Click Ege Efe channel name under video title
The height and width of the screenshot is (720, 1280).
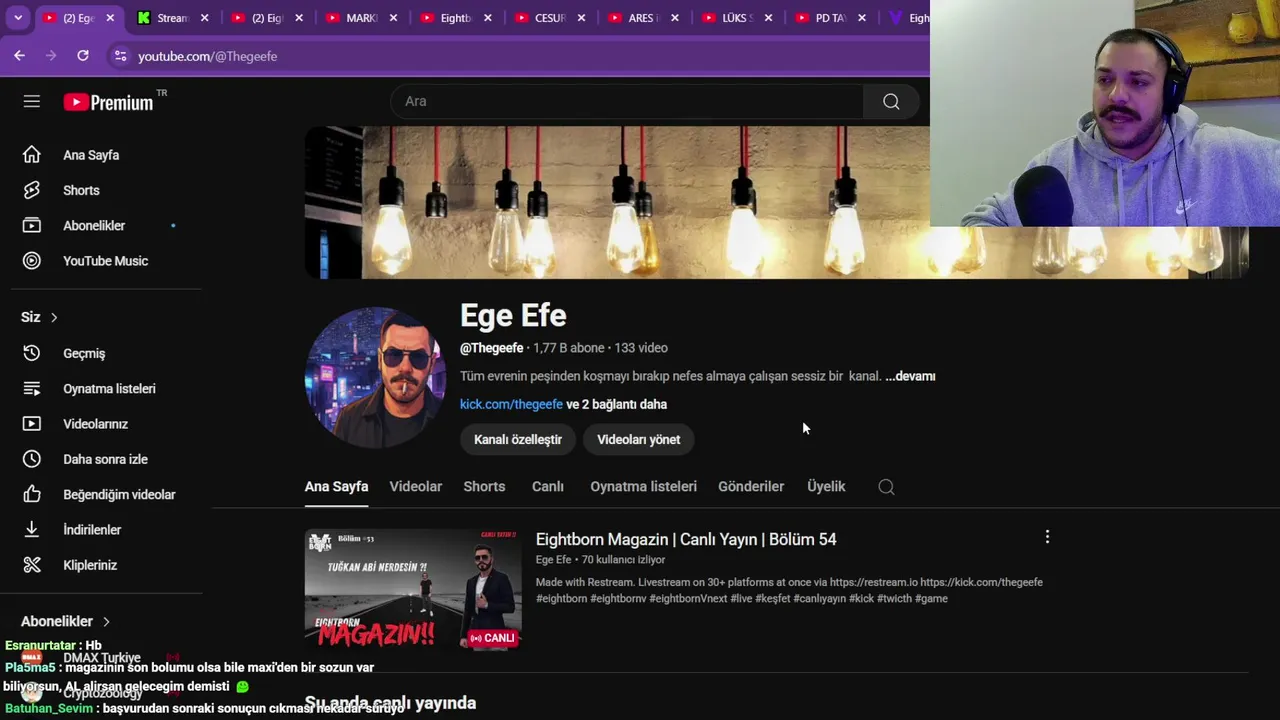(553, 560)
